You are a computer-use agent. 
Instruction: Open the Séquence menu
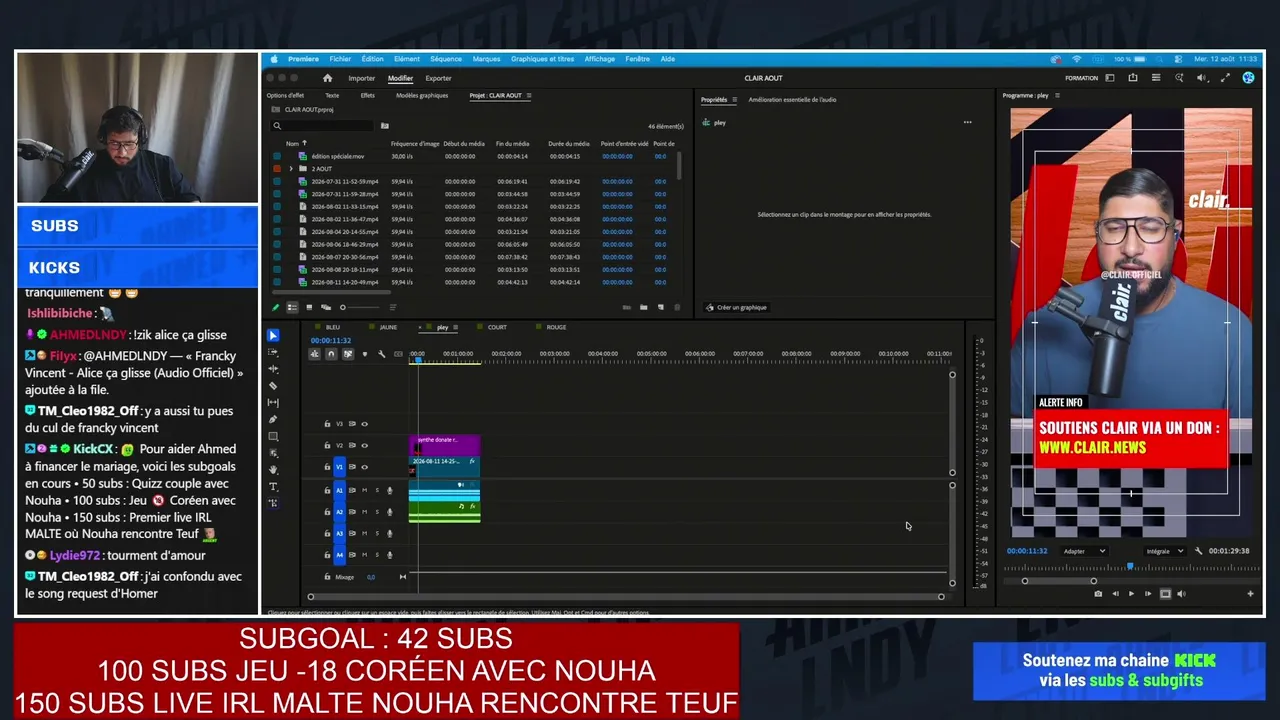[x=446, y=59]
